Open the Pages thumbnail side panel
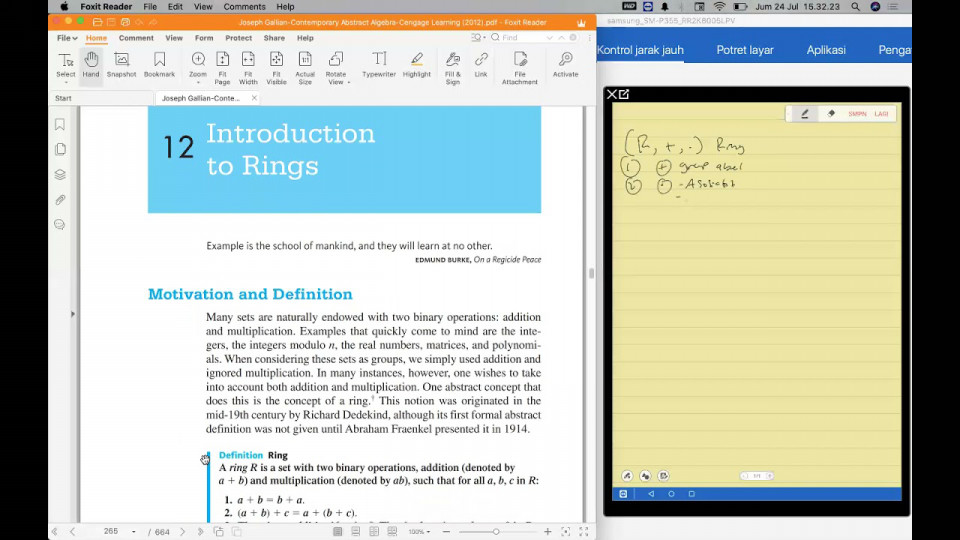The width and height of the screenshot is (960, 540). (60, 149)
